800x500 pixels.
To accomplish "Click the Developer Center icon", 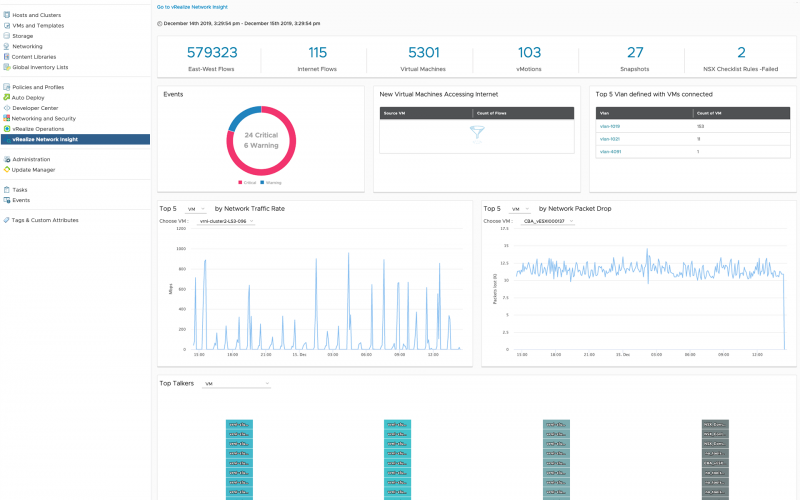I will click(x=7, y=108).
